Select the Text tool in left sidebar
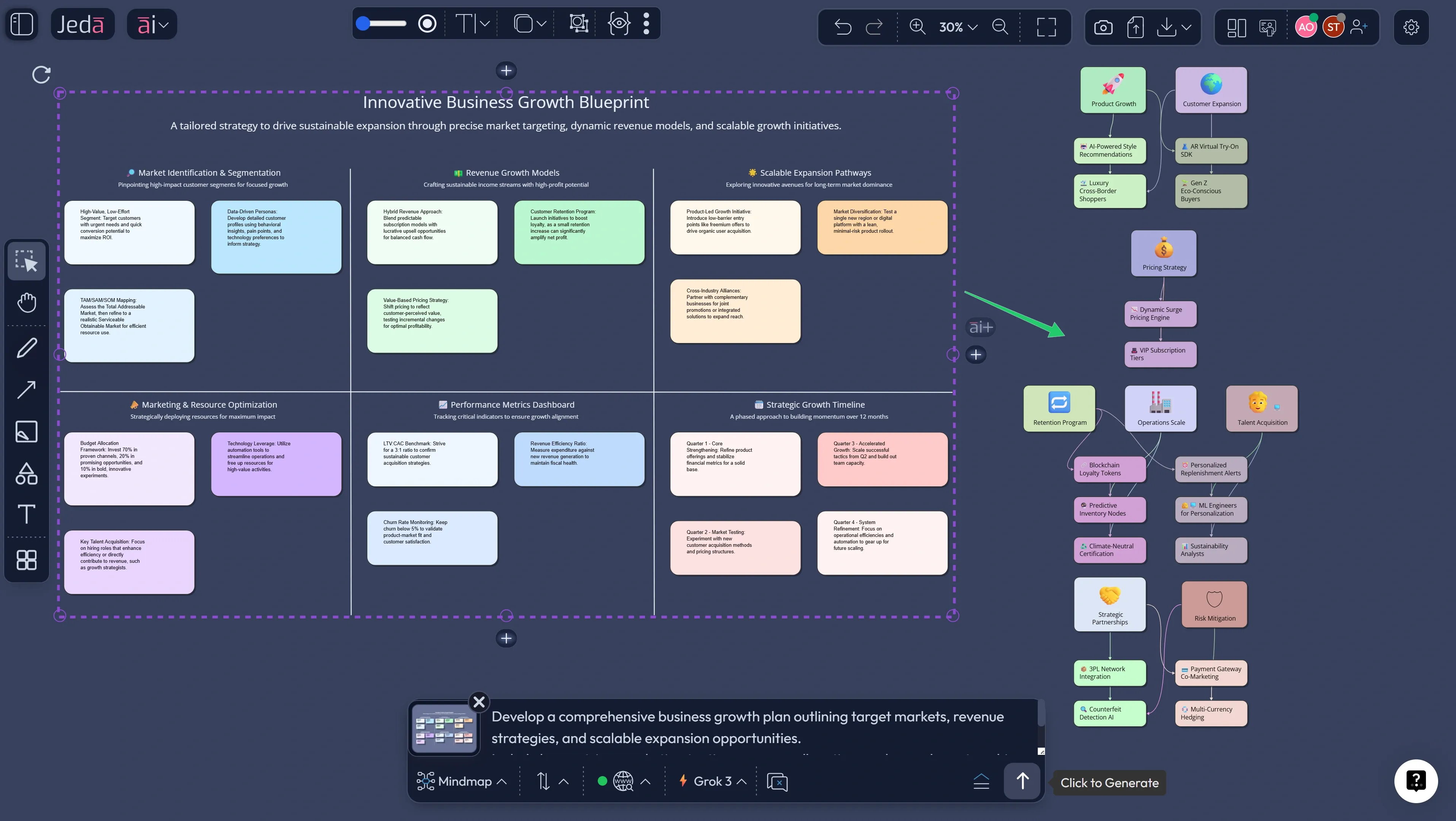 click(x=26, y=515)
